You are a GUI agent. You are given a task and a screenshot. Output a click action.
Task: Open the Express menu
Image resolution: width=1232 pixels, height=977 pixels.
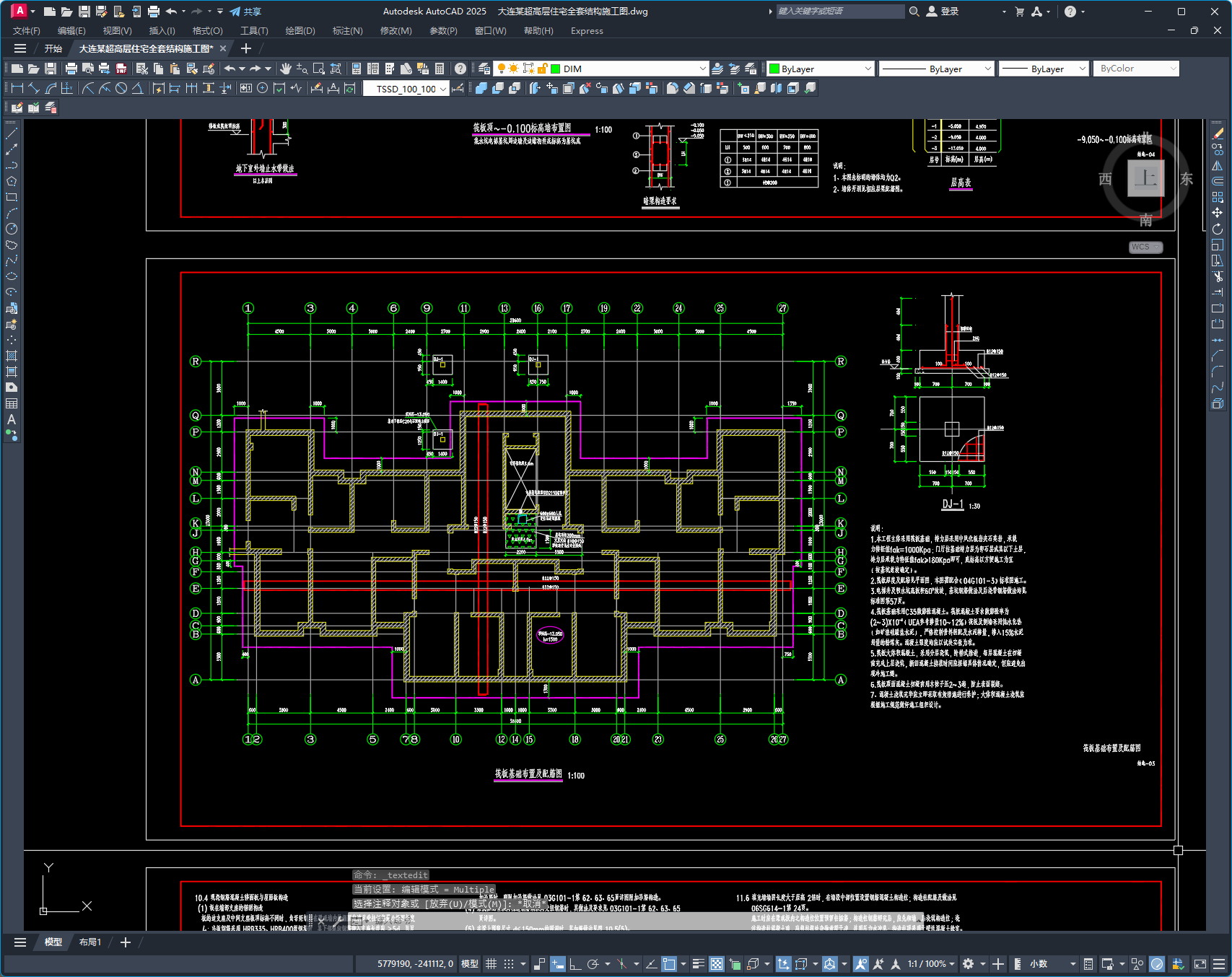pyautogui.click(x=587, y=31)
